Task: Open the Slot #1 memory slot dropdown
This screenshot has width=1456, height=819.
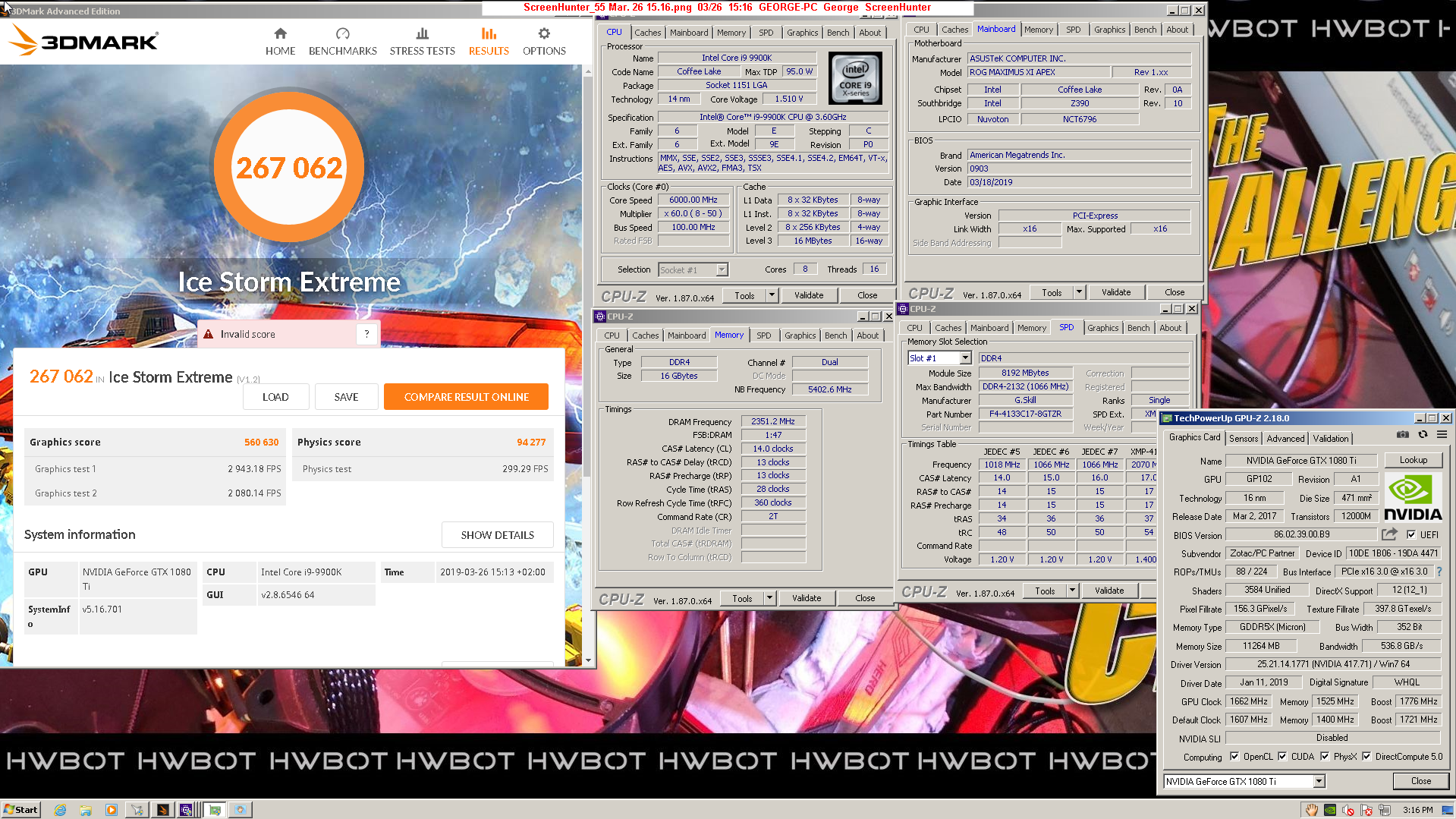Action: pyautogui.click(x=966, y=358)
